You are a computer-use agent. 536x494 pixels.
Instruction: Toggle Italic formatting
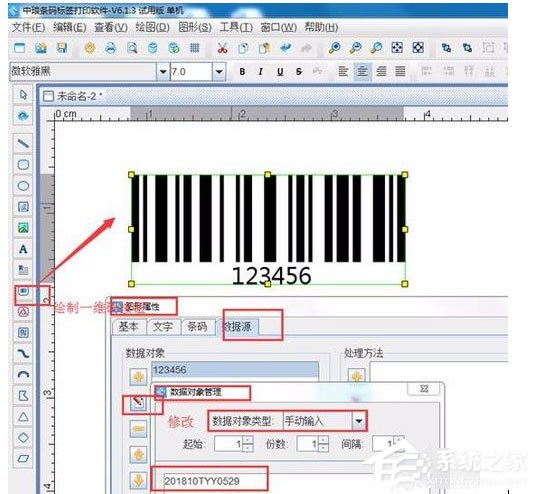click(x=261, y=71)
